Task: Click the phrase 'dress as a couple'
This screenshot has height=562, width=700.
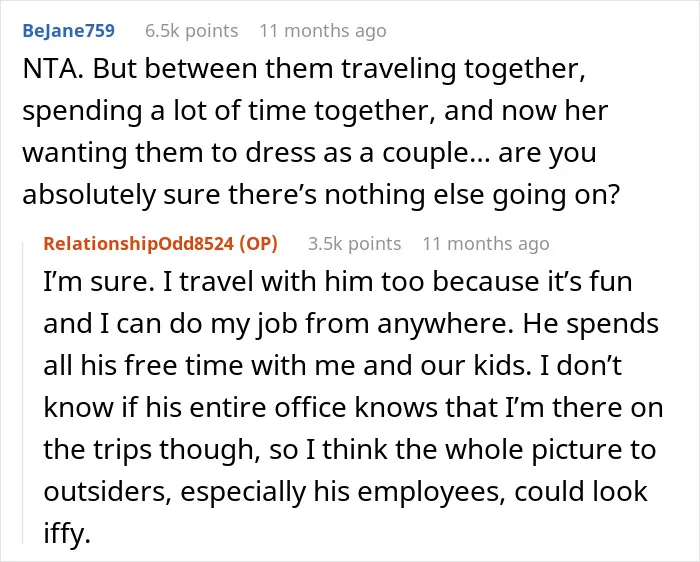Action: [361, 153]
